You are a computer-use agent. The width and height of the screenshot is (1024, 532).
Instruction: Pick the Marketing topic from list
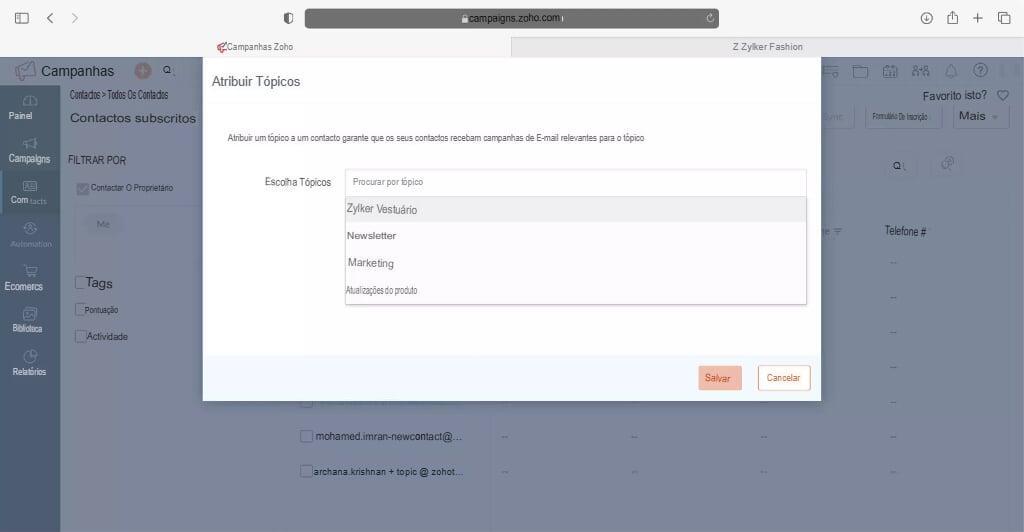[x=575, y=263]
